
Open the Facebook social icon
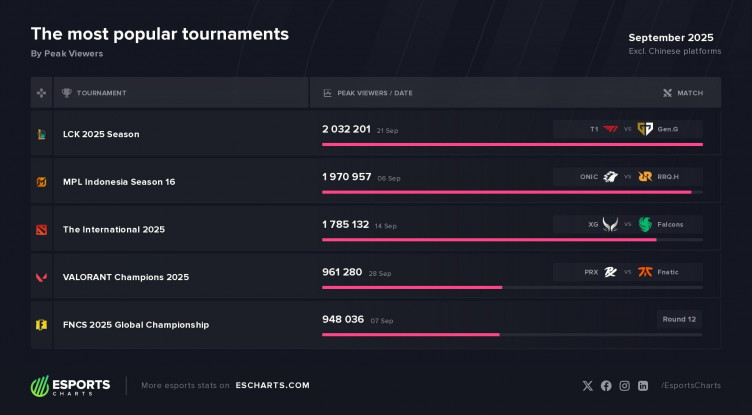[x=606, y=385]
